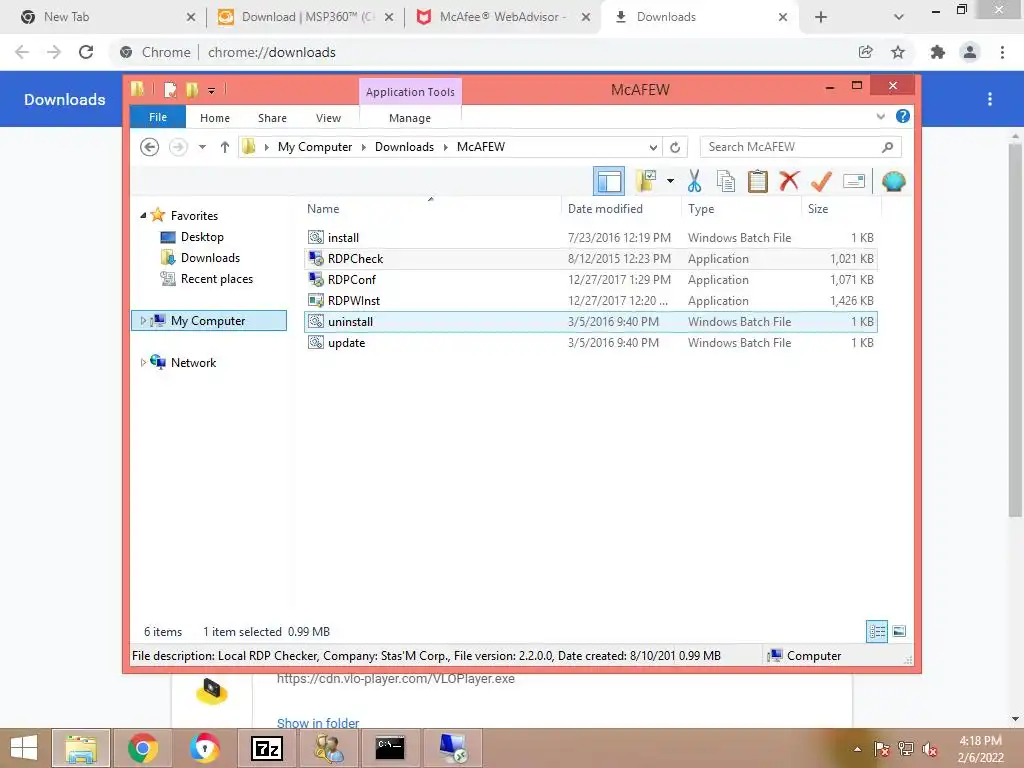The height and width of the screenshot is (768, 1024).
Task: Expand the Network tree node
Action: (x=143, y=362)
